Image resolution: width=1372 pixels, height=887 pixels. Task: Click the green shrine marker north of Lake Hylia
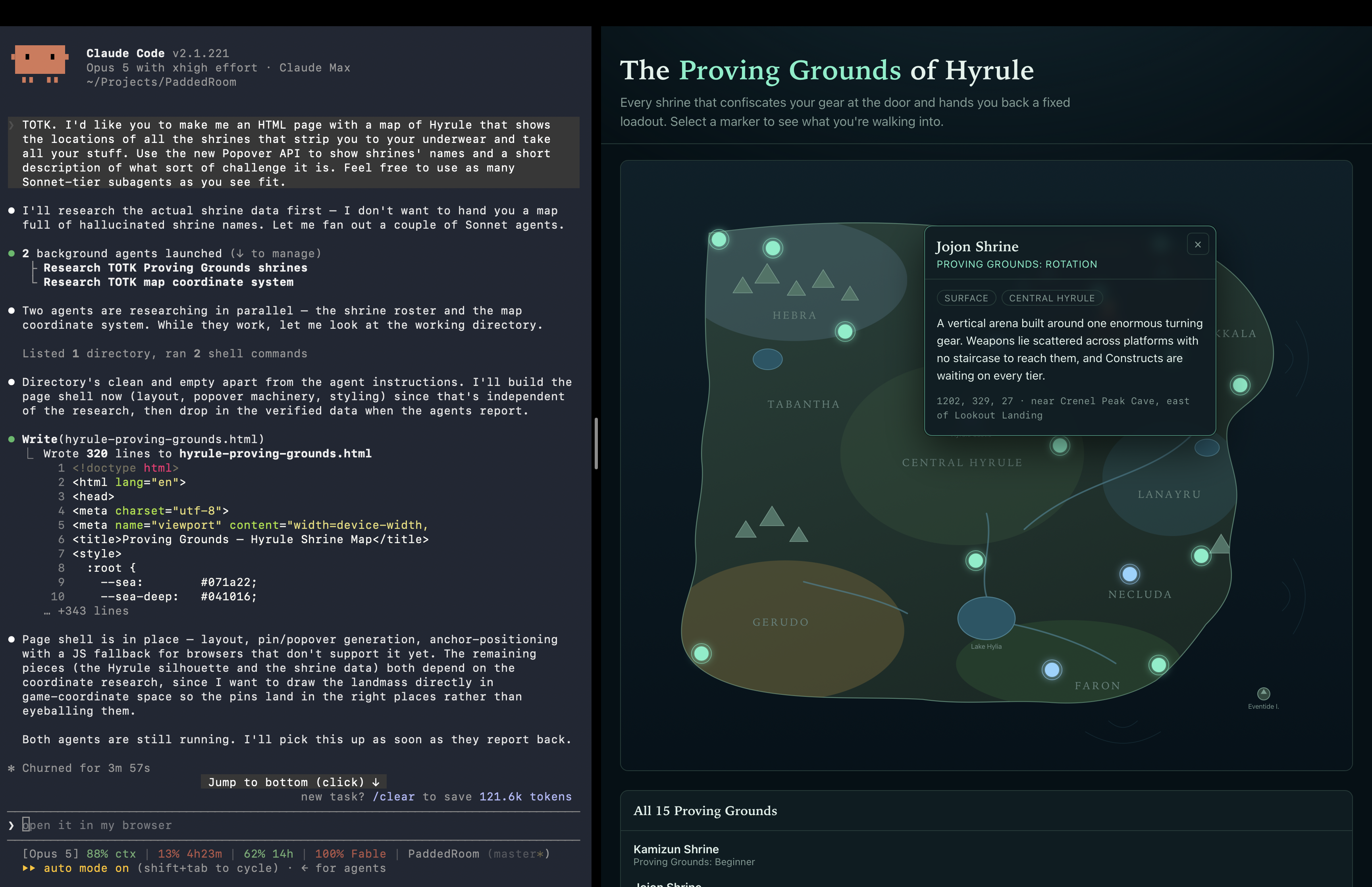click(975, 560)
